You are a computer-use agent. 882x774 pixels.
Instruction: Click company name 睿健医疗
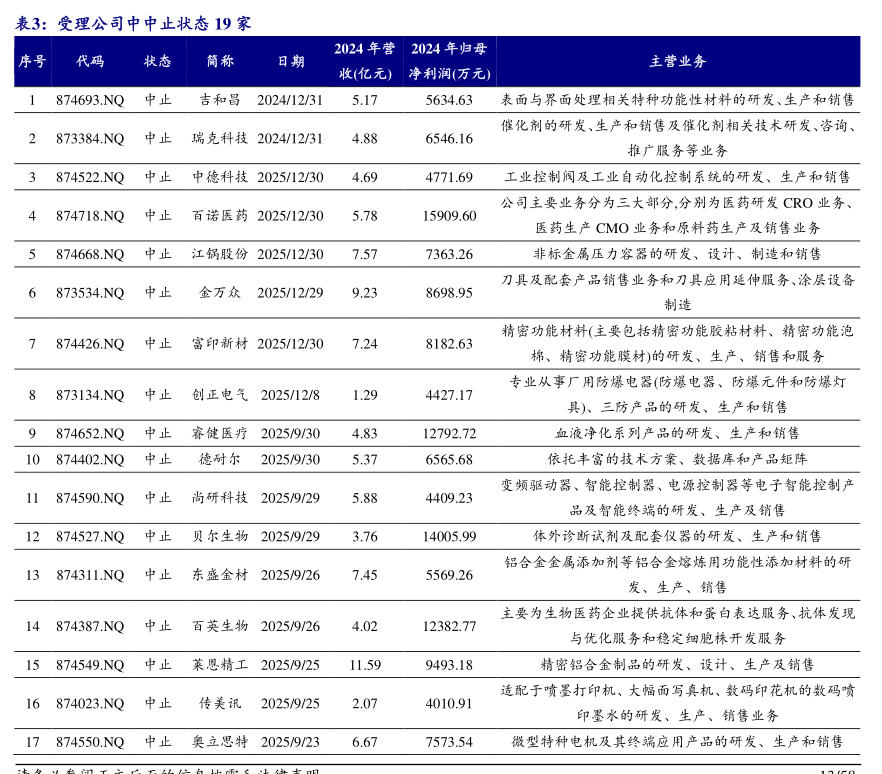pyautogui.click(x=220, y=433)
